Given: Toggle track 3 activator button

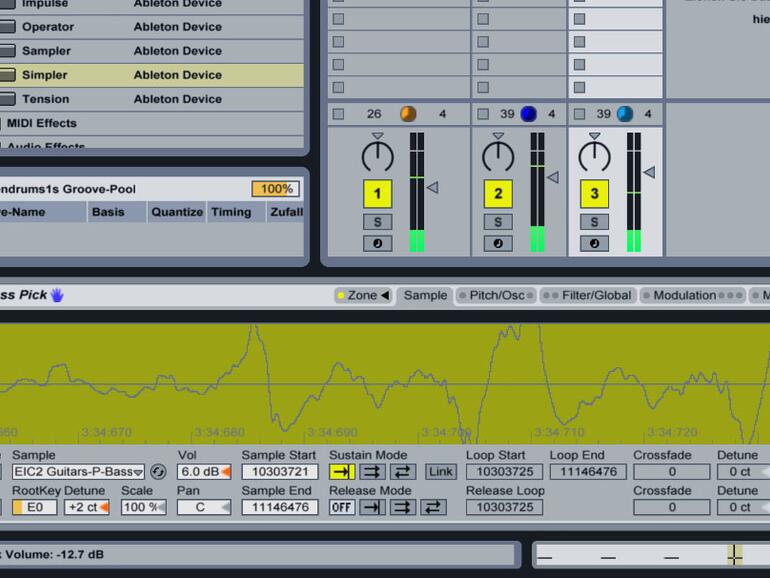Looking at the screenshot, I should [594, 194].
